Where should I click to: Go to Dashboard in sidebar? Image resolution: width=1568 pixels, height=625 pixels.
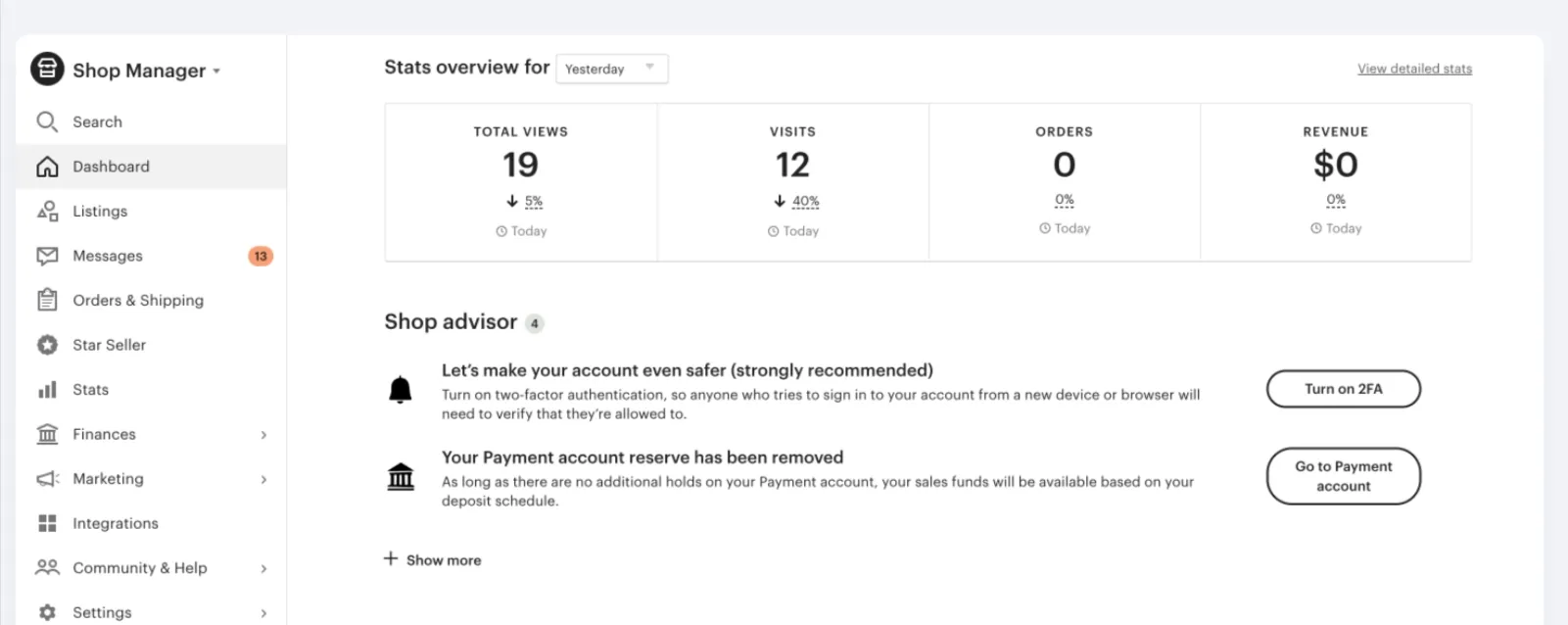point(151,167)
